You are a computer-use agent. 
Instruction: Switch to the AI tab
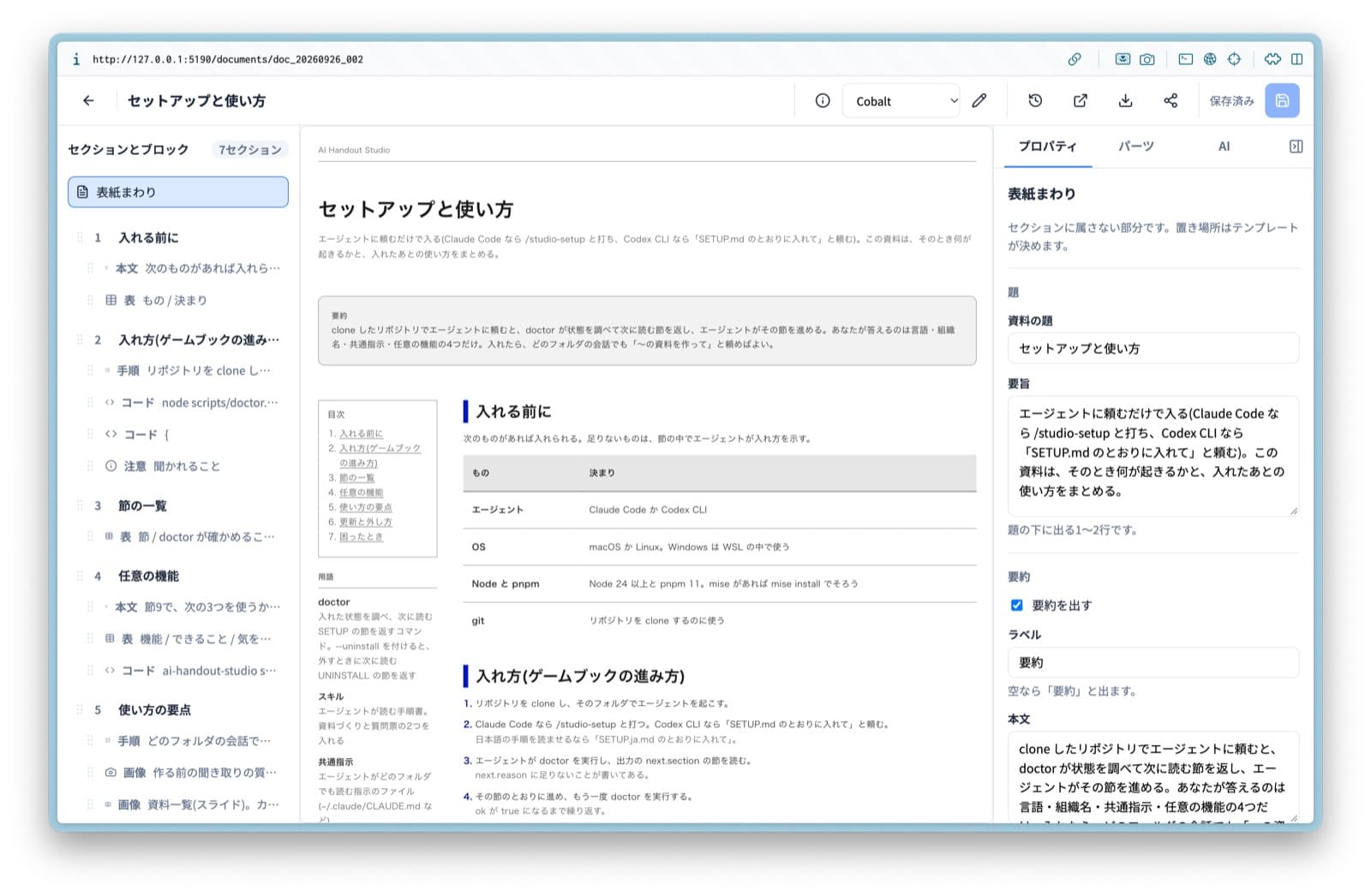click(1224, 146)
